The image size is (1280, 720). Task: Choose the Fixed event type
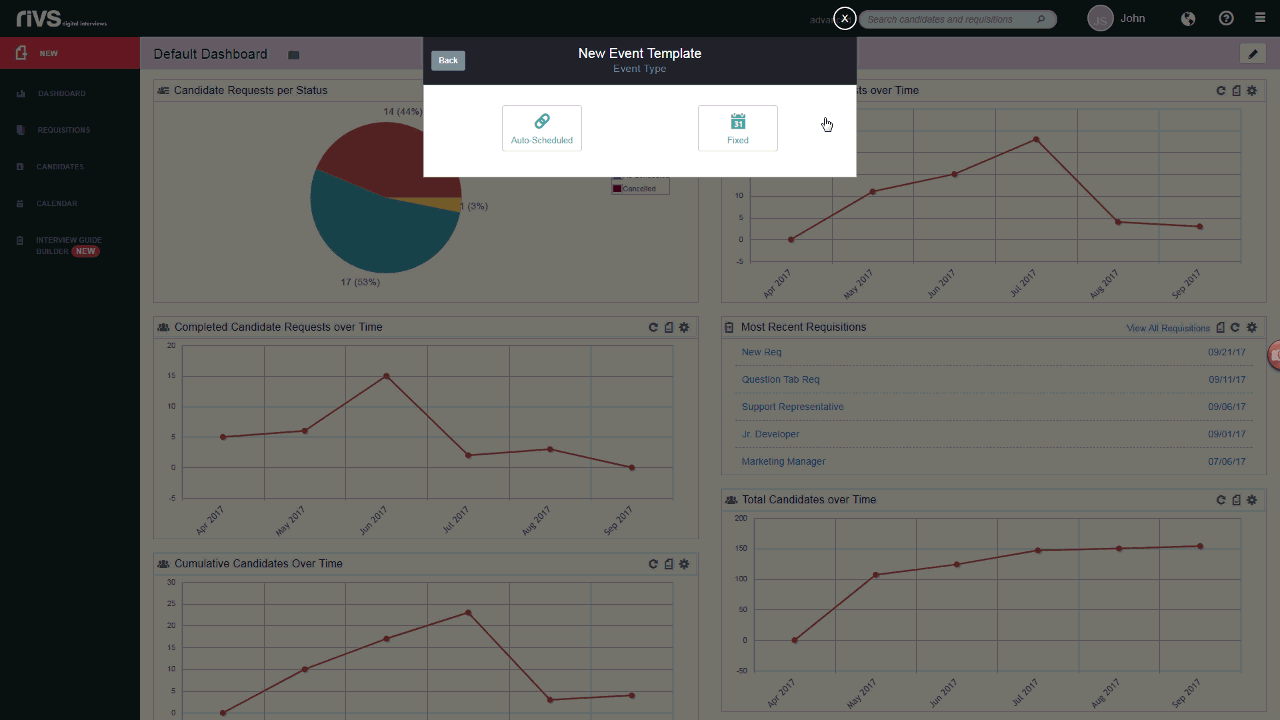(738, 128)
